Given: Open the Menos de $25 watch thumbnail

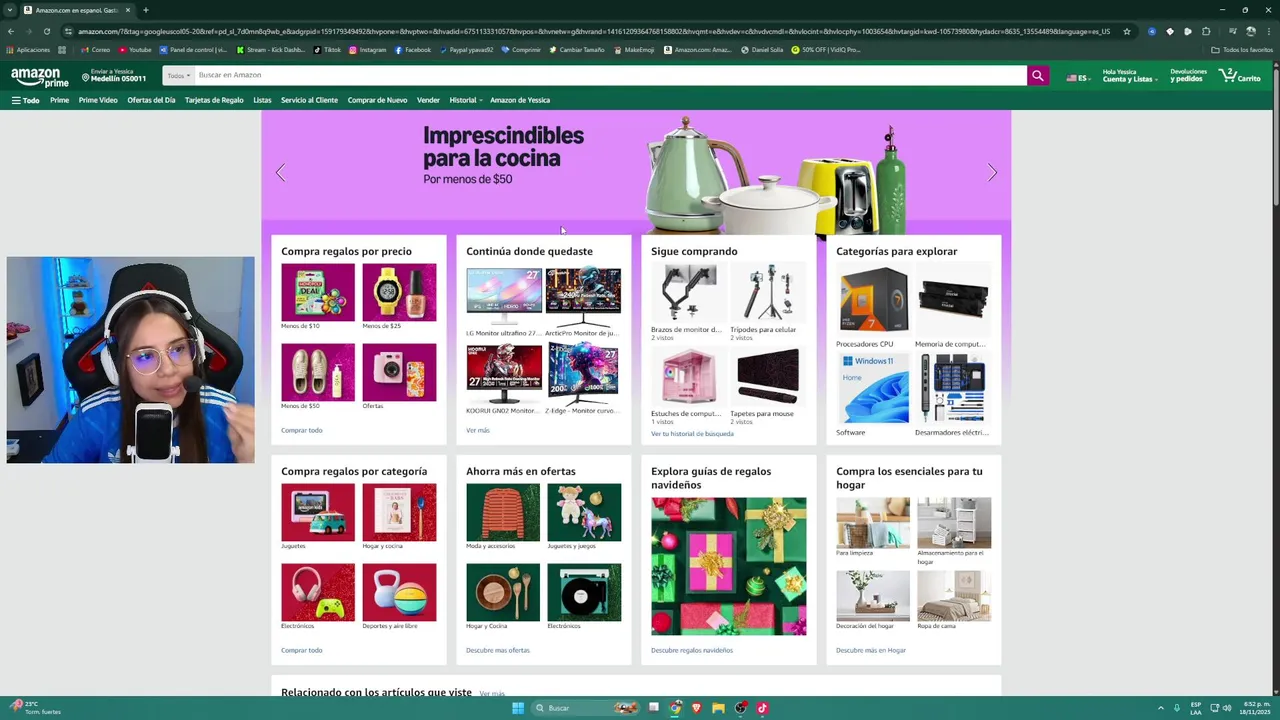Looking at the screenshot, I should [x=399, y=293].
